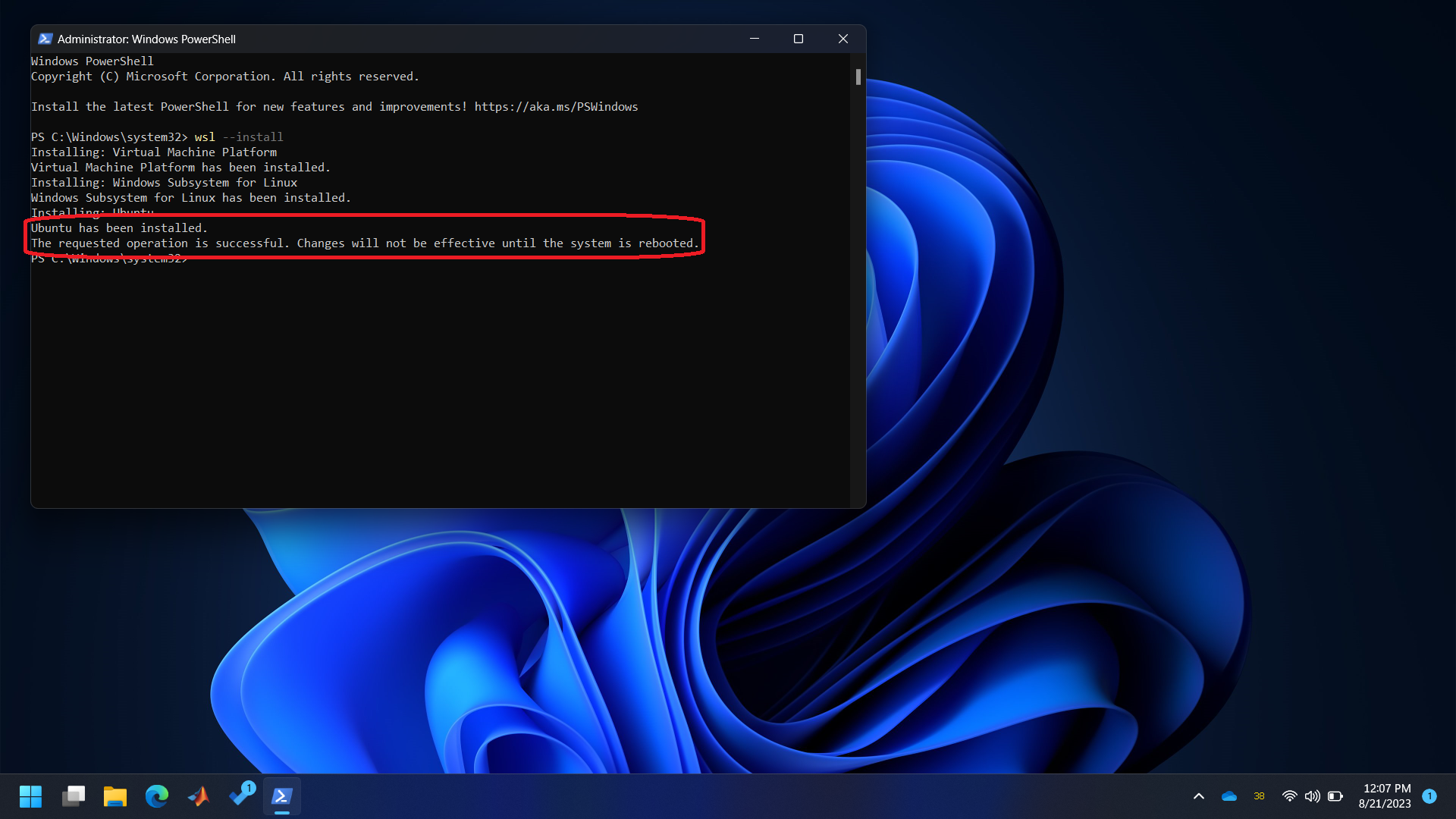Image resolution: width=1456 pixels, height=819 pixels.
Task: Launch MATLAB from the taskbar
Action: (199, 796)
